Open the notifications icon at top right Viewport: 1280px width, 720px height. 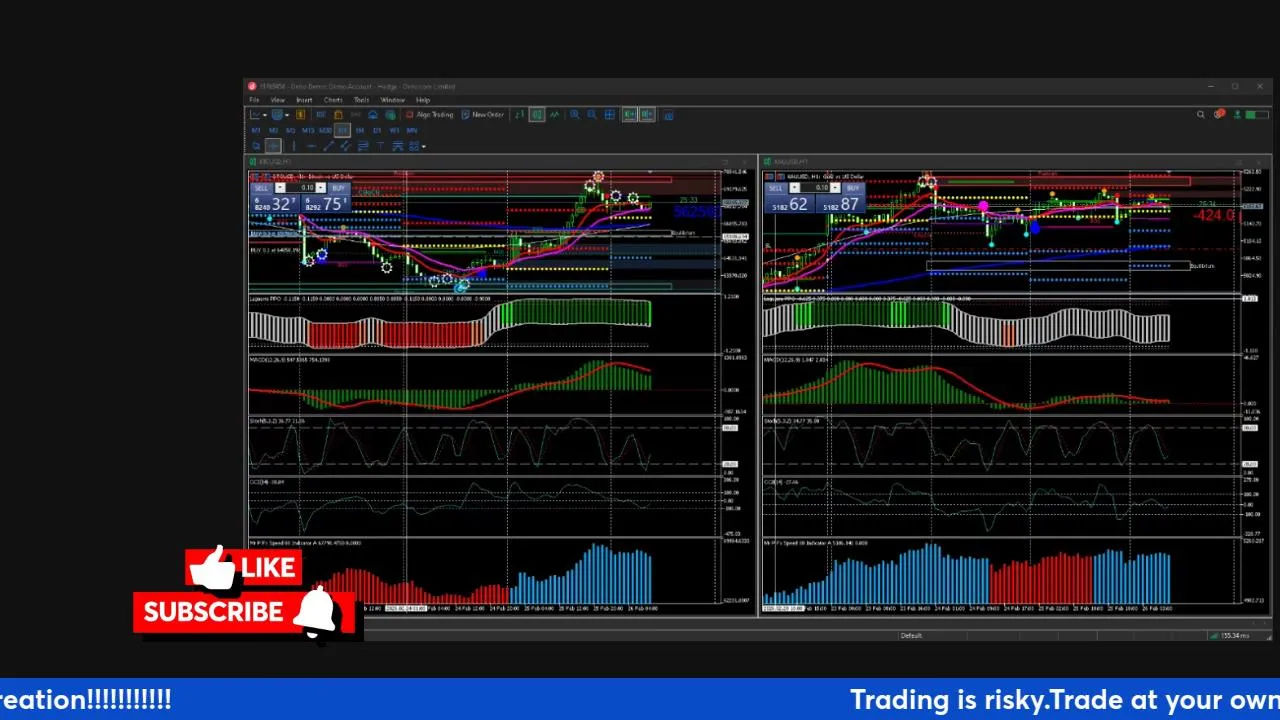pyautogui.click(x=1219, y=115)
